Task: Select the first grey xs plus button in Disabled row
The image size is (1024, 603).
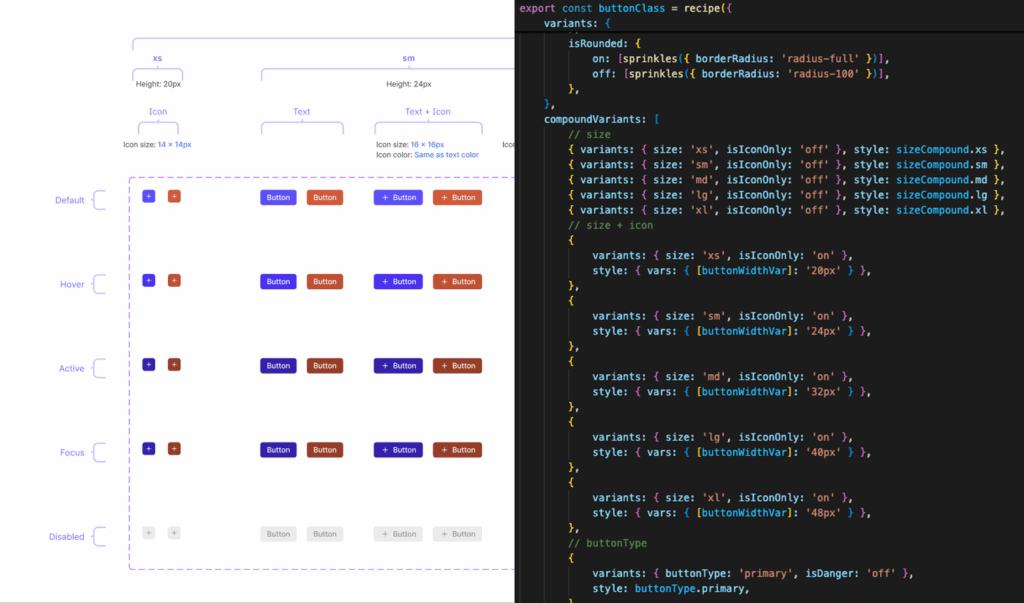Action: pos(149,533)
